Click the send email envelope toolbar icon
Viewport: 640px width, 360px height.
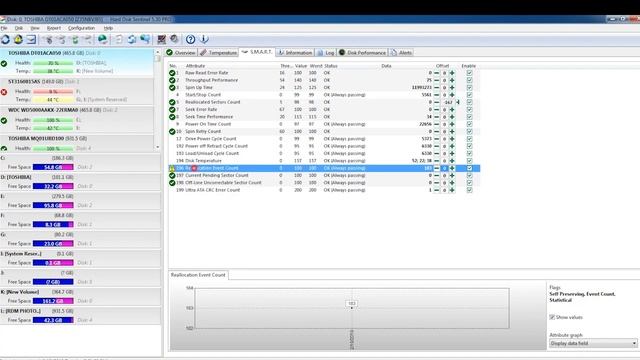(x=31, y=39)
